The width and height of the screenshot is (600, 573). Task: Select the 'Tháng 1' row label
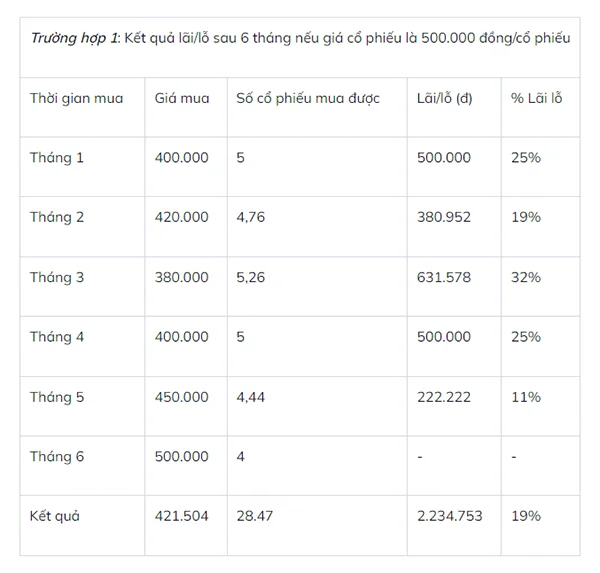point(57,158)
